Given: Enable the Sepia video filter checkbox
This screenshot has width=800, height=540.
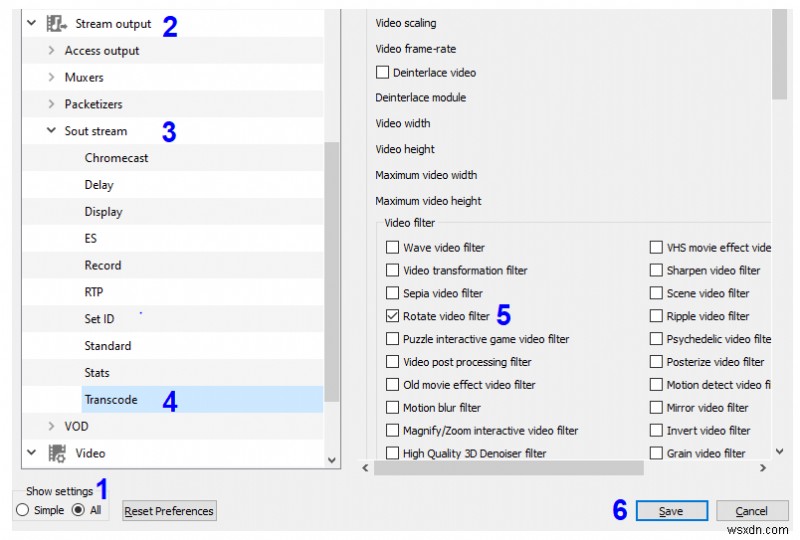Looking at the screenshot, I should pos(393,293).
